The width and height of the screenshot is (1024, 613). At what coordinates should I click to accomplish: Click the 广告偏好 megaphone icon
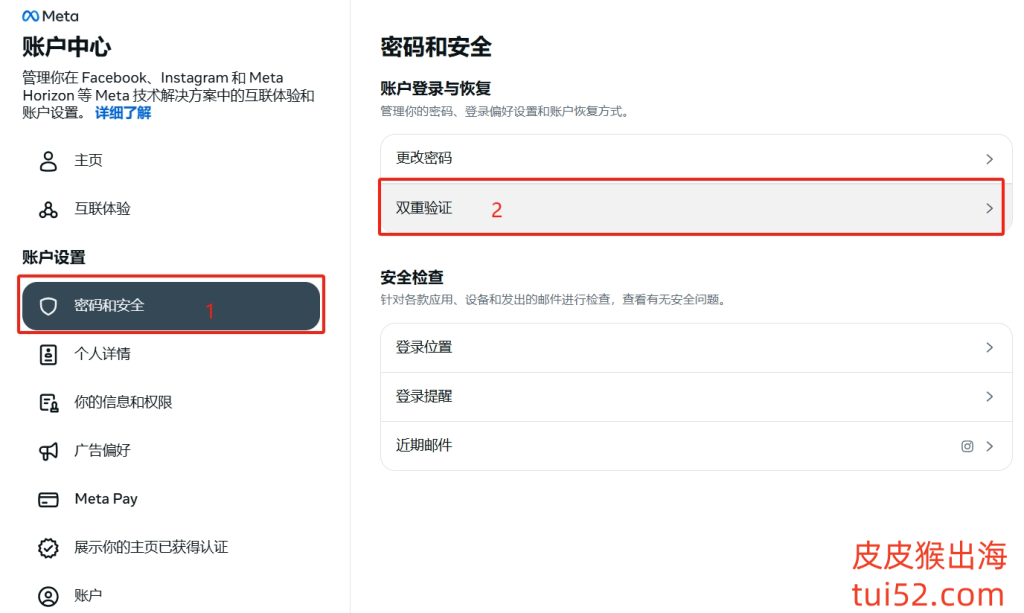pyautogui.click(x=48, y=451)
